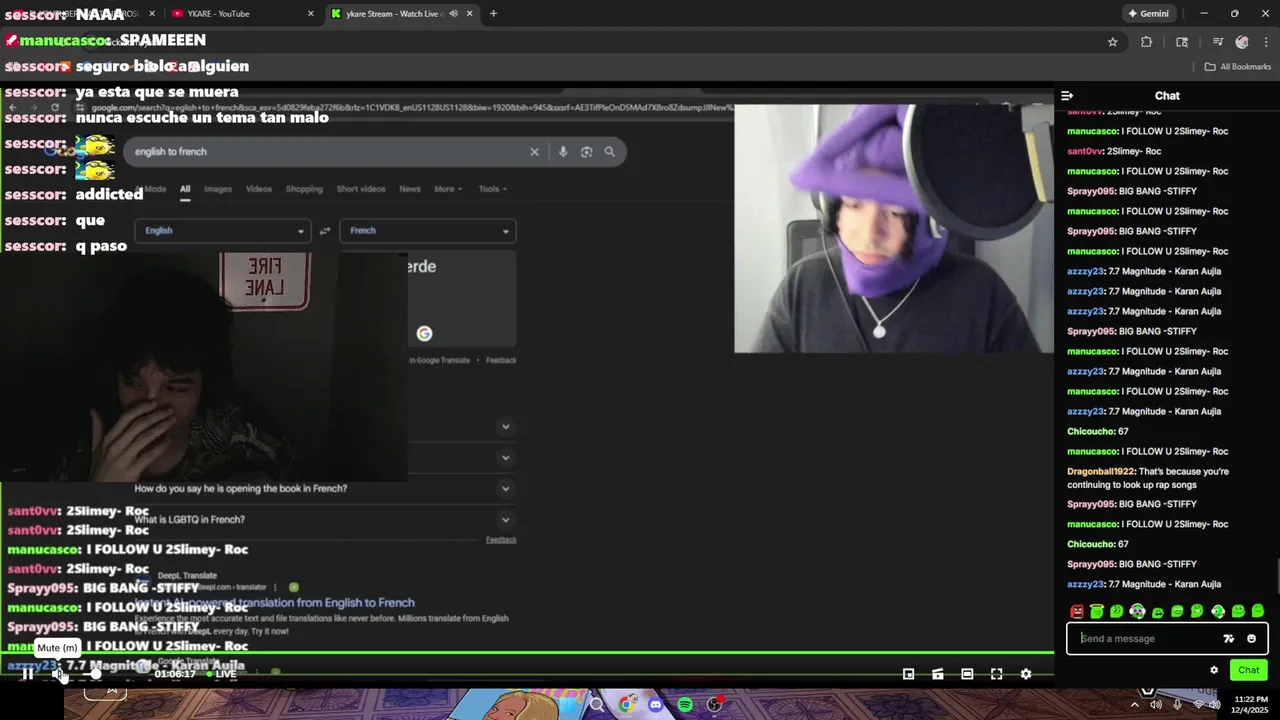The width and height of the screenshot is (1280, 720).
Task: Click message text about looking up rap songs
Action: 1148,478
